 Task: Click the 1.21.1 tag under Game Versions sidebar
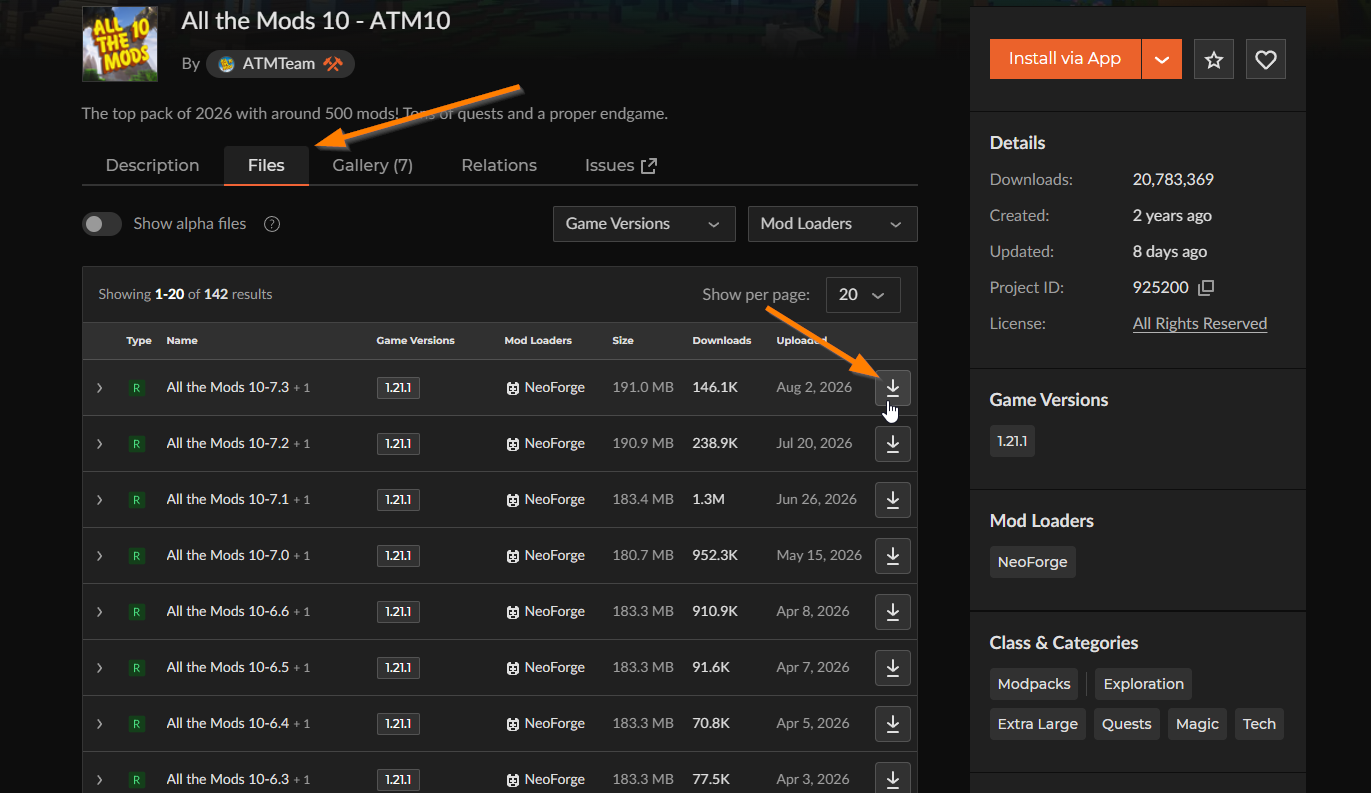[1012, 441]
